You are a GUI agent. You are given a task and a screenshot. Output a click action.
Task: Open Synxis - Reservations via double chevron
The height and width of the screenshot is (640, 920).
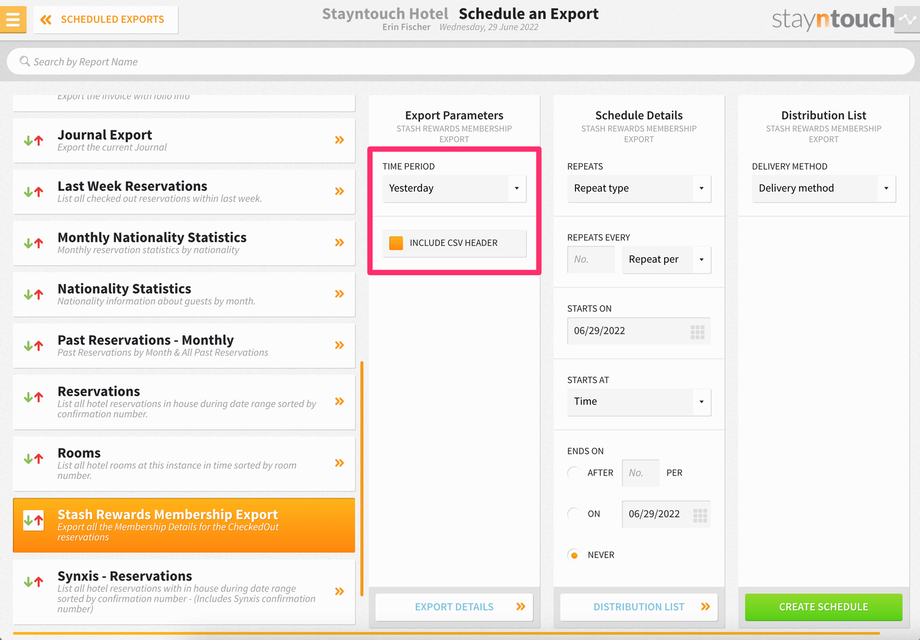coord(339,591)
